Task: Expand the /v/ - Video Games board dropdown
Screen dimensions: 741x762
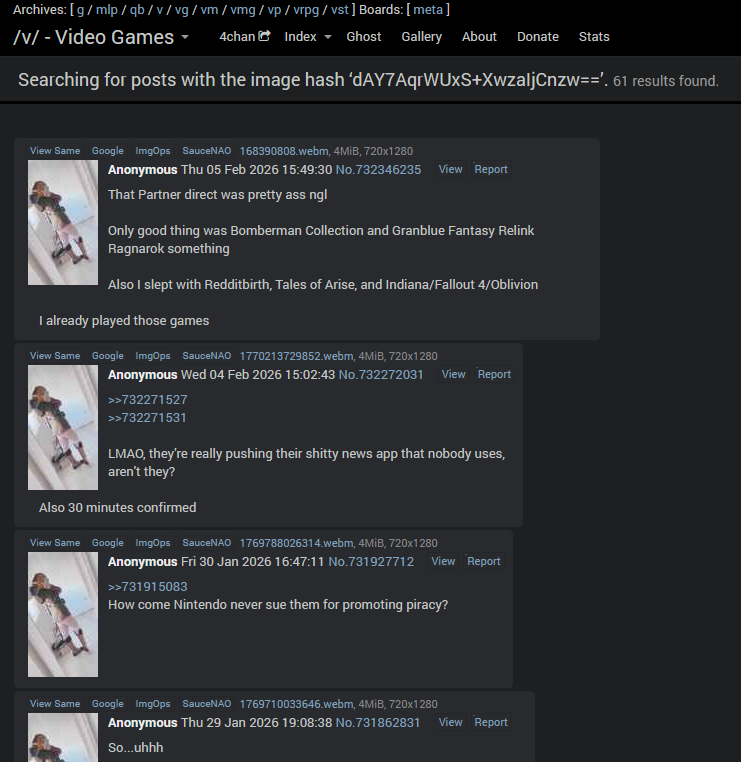Action: (x=101, y=37)
